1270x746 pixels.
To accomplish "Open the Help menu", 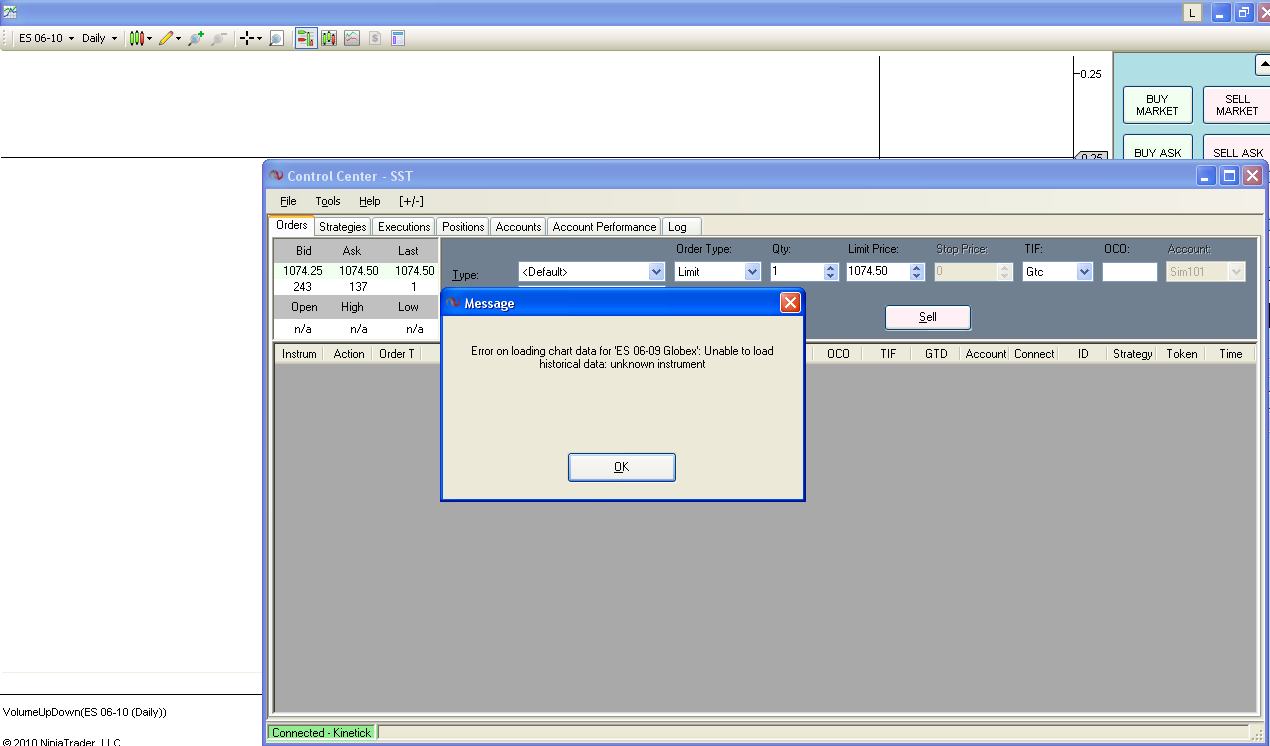I will coord(370,201).
